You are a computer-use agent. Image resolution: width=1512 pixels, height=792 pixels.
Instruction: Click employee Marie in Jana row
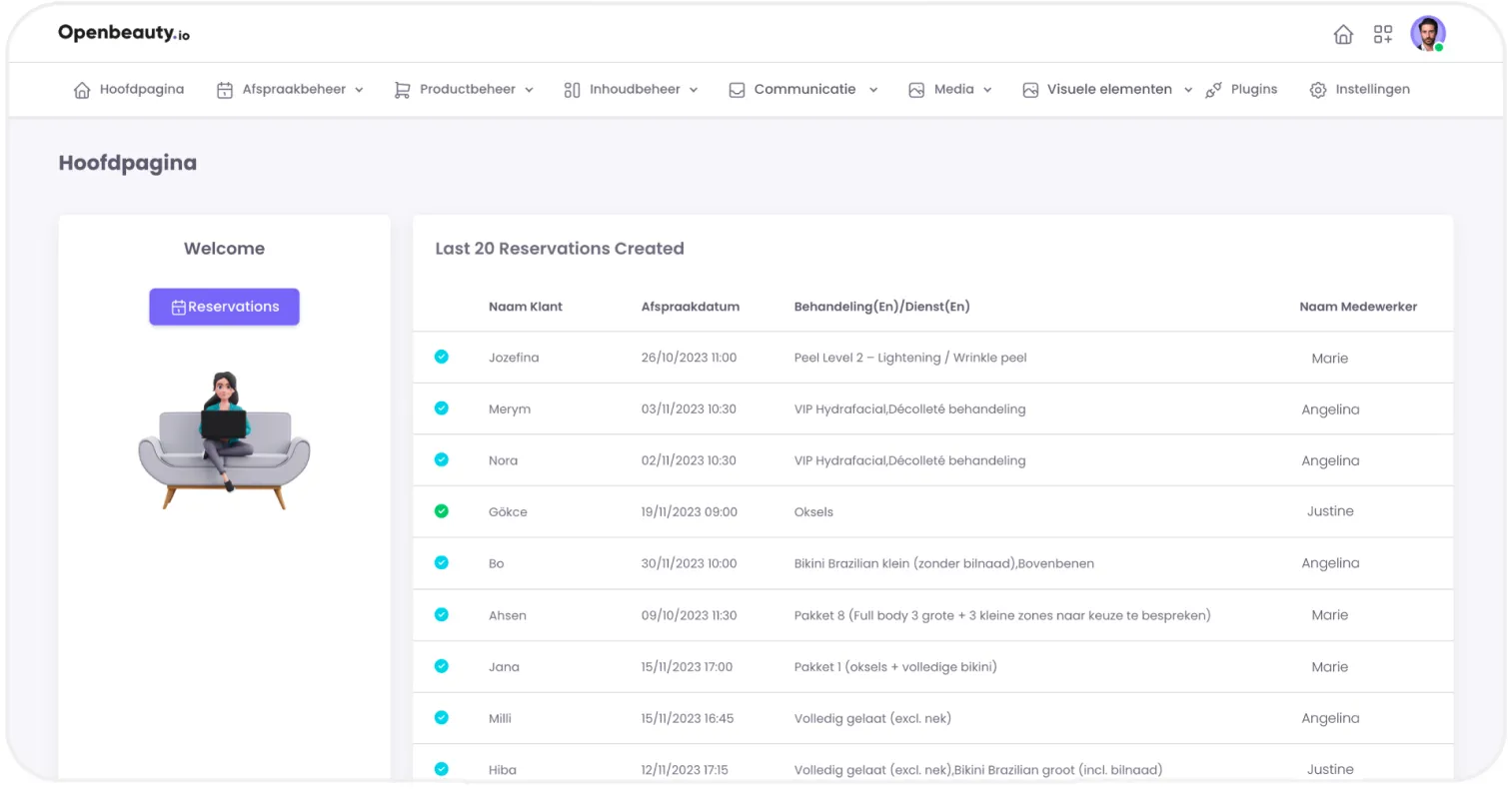1330,667
